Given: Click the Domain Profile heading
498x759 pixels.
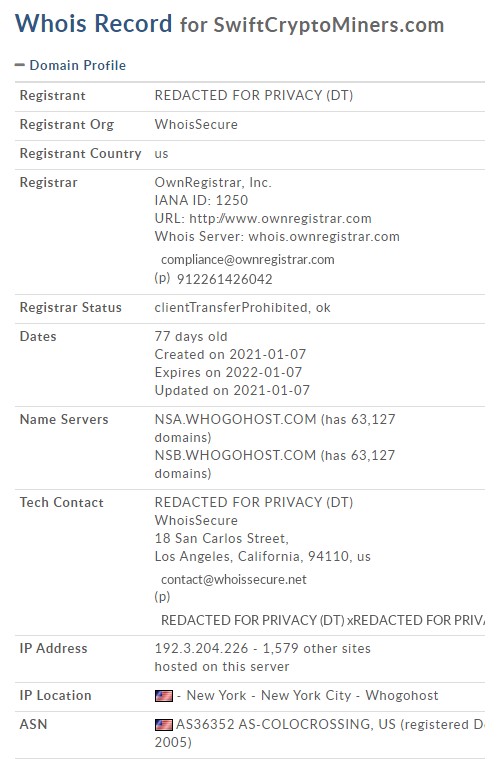Looking at the screenshot, I should click(x=77, y=65).
